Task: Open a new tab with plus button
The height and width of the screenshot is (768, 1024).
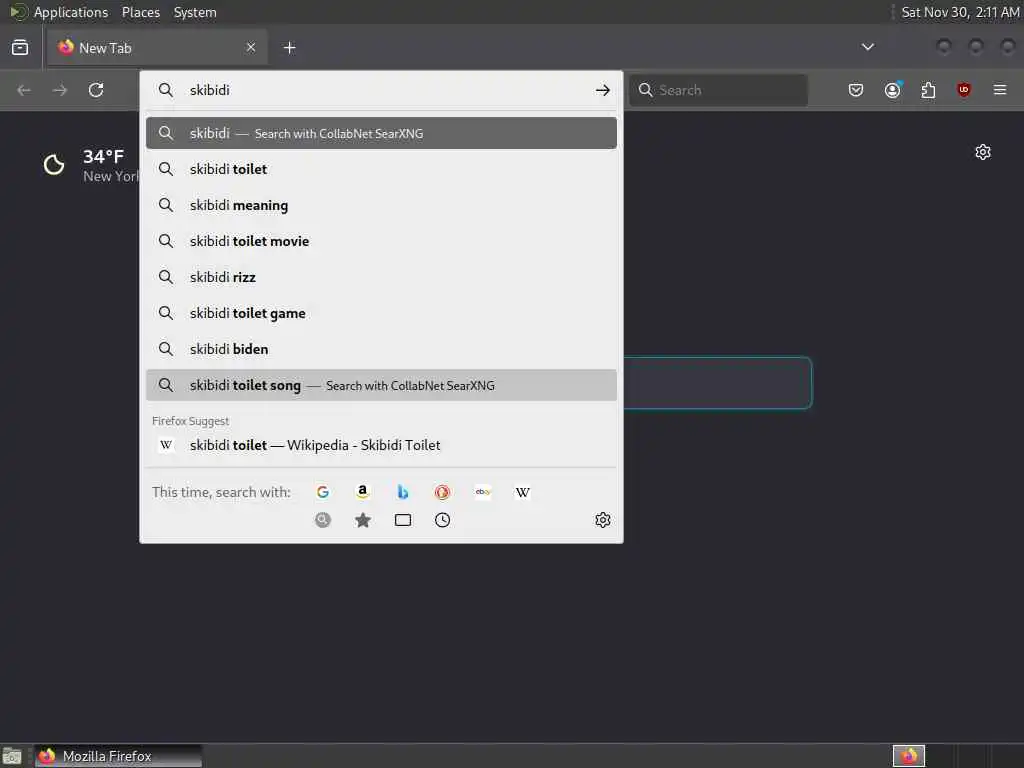Action: [289, 48]
